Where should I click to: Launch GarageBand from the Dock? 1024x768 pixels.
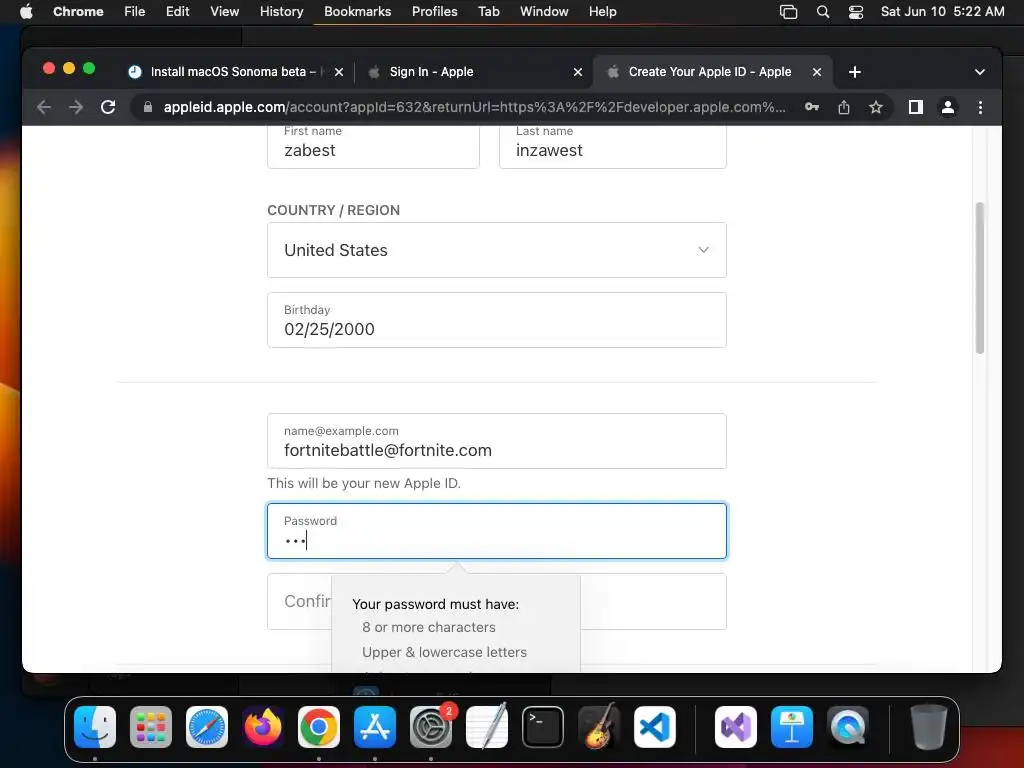[x=599, y=726]
